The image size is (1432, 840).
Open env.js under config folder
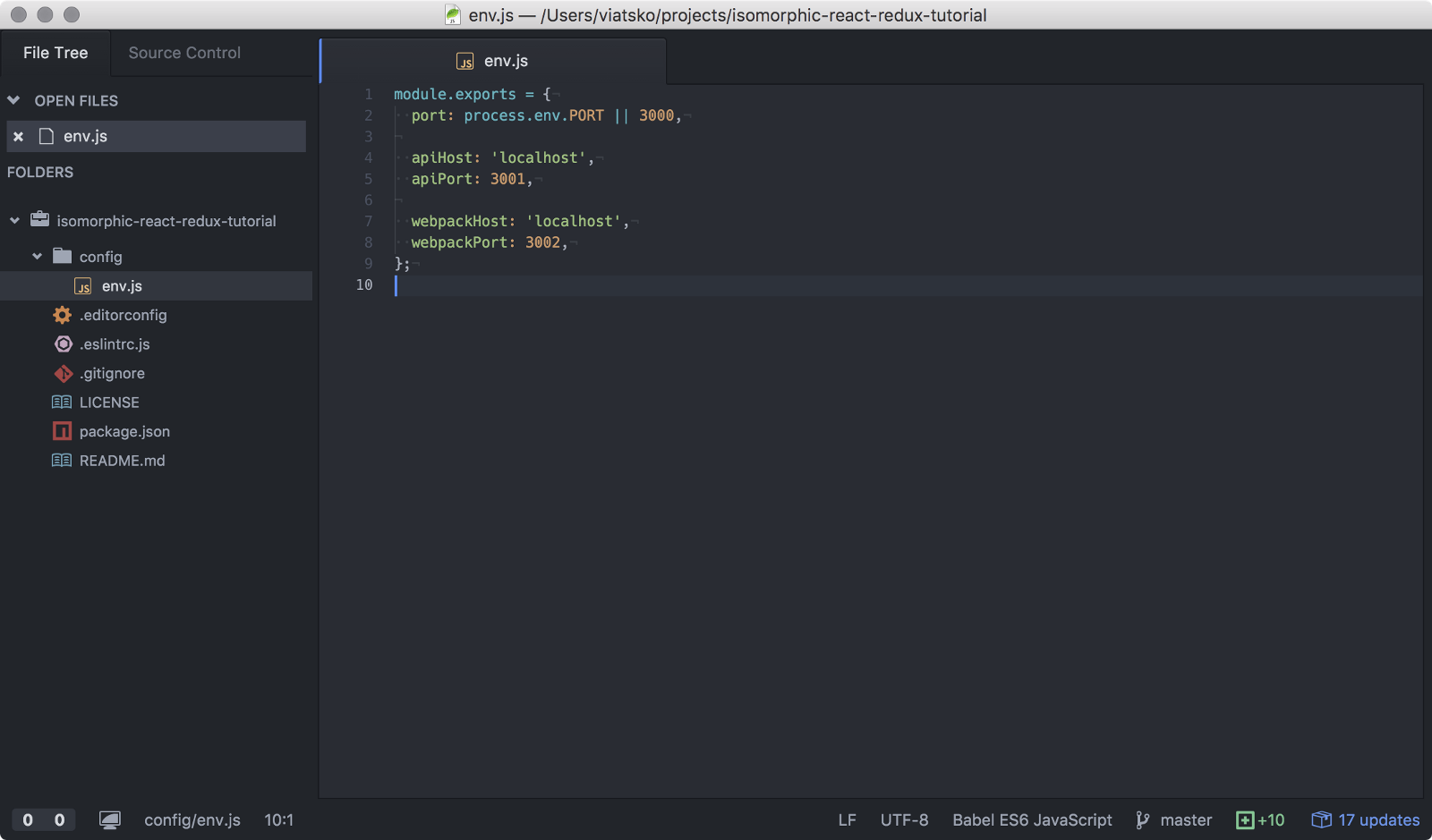[x=122, y=286]
